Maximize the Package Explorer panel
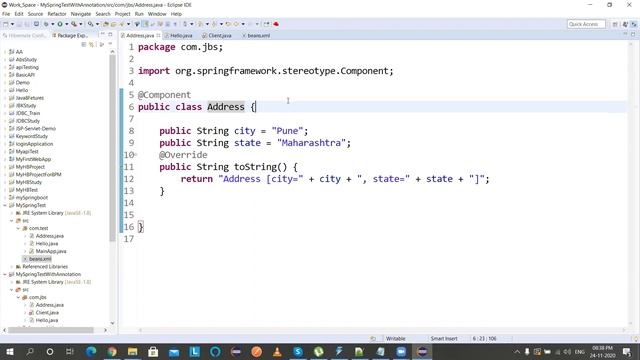Image resolution: width=640 pixels, height=360 pixels. tap(110, 34)
